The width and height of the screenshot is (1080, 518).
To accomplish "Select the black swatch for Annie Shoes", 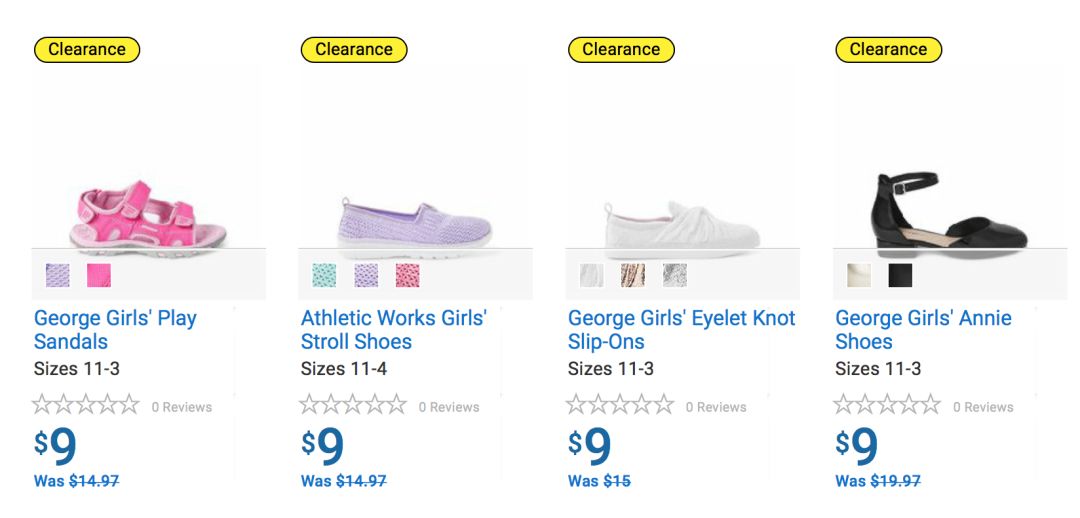I will [900, 275].
